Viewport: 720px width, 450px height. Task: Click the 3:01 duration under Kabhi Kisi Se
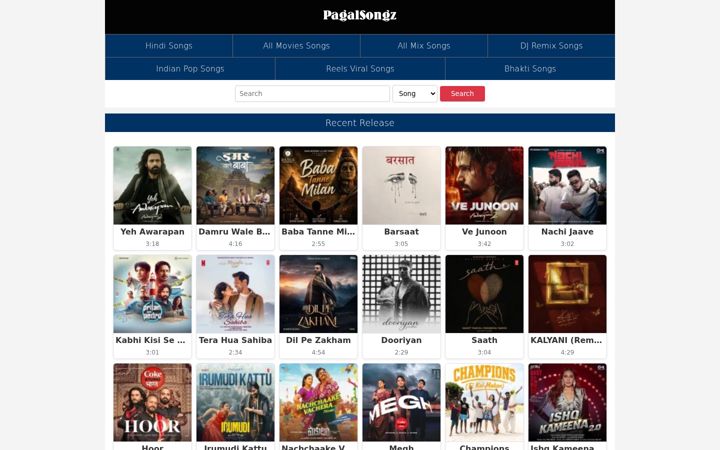[152, 353]
